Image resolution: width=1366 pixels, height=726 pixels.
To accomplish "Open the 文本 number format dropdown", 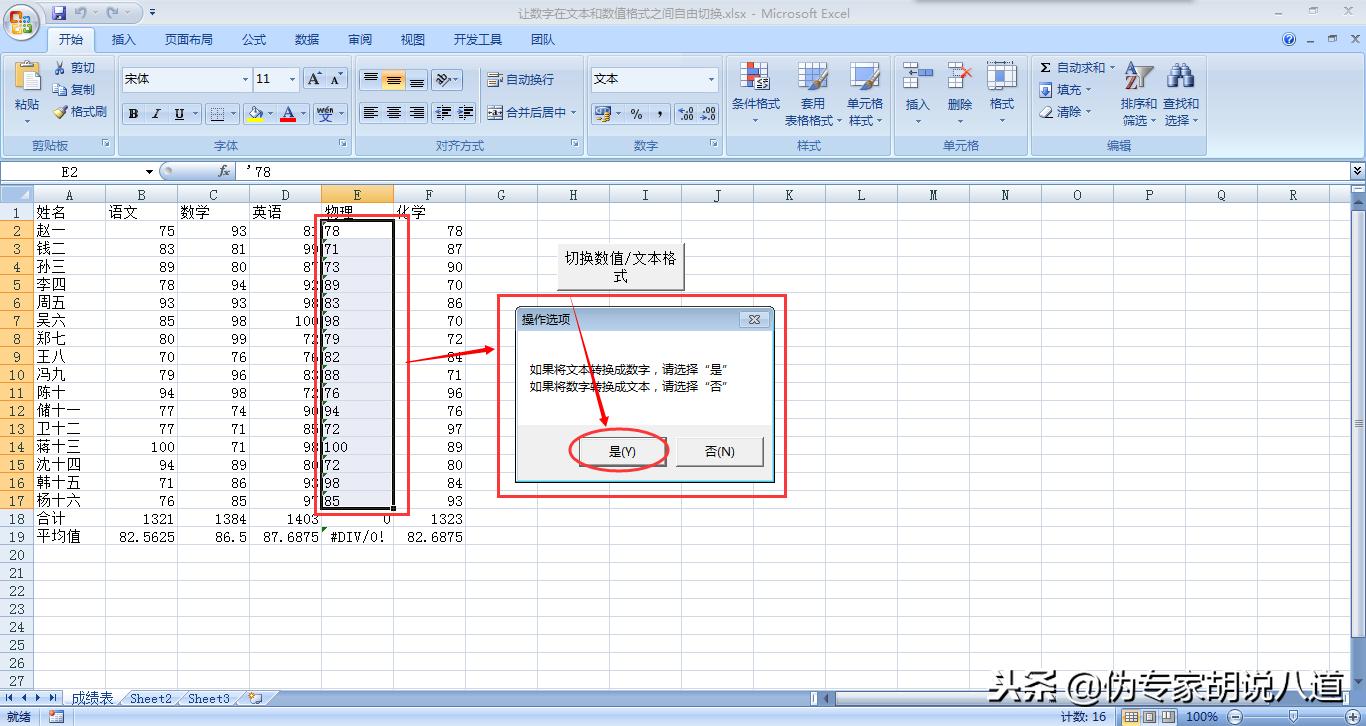I will (712, 79).
